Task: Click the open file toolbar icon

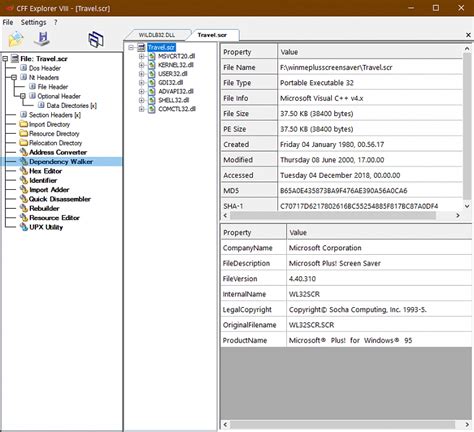Action: pyautogui.click(x=16, y=39)
